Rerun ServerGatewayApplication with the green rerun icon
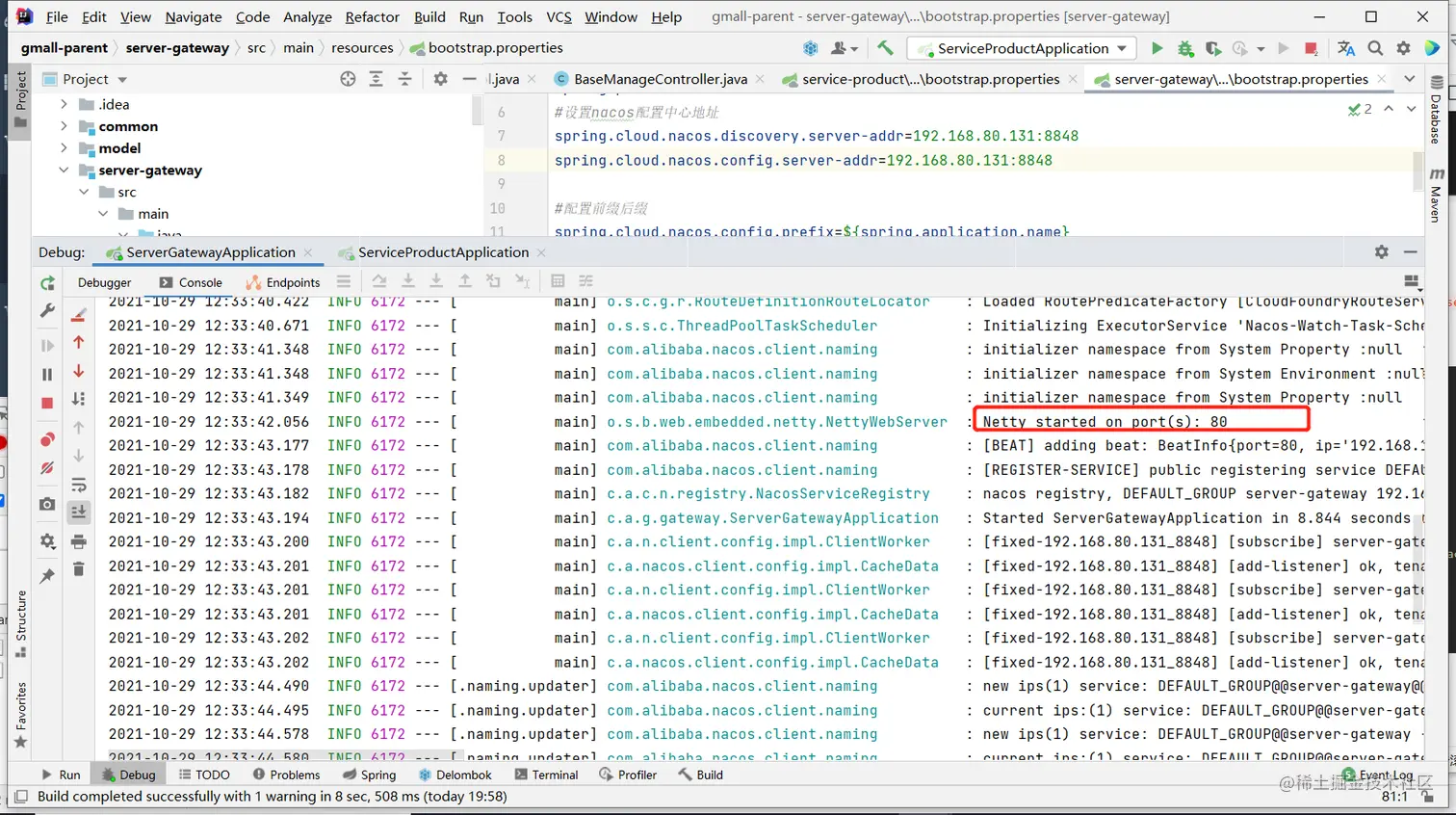 [47, 283]
